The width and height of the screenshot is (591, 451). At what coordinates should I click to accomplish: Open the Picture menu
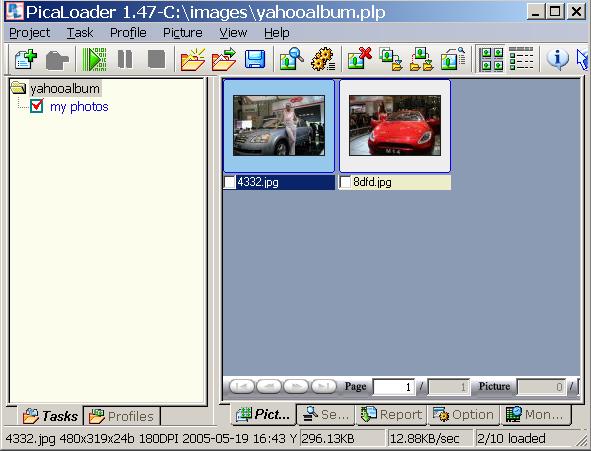pos(183,33)
